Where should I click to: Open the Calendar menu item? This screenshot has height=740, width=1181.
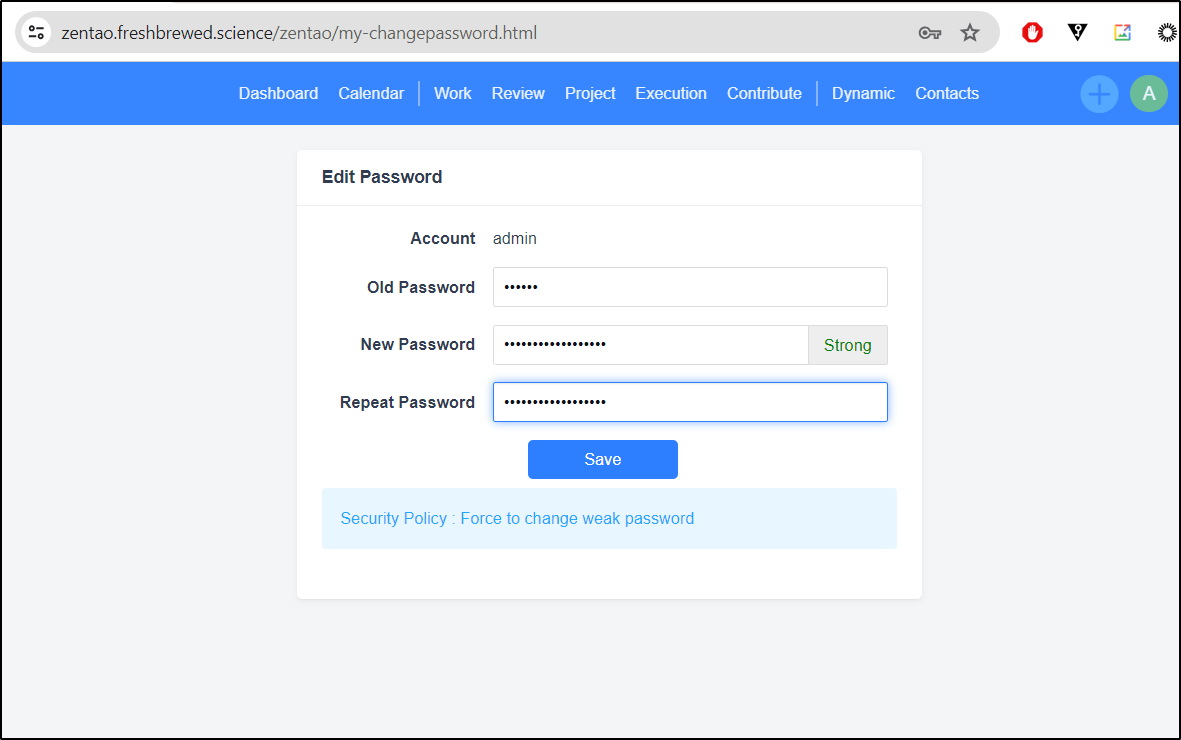tap(371, 93)
